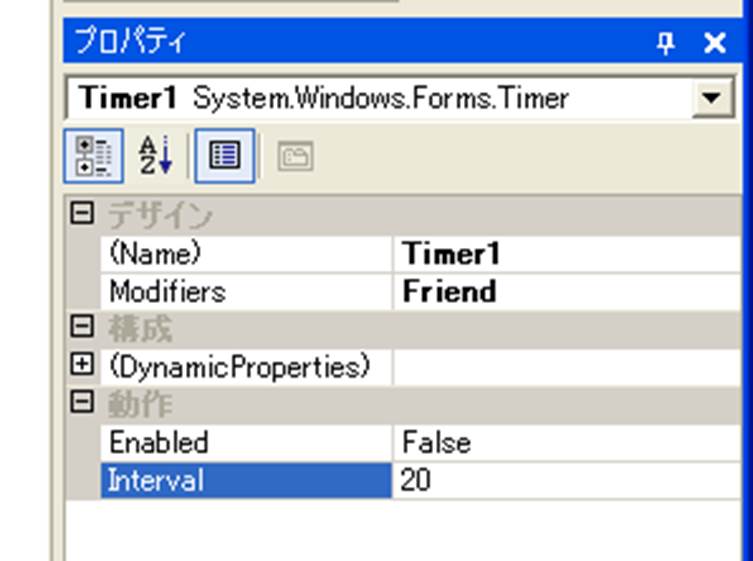Sort properties alphabetically with A-Z icon

pyautogui.click(x=155, y=156)
